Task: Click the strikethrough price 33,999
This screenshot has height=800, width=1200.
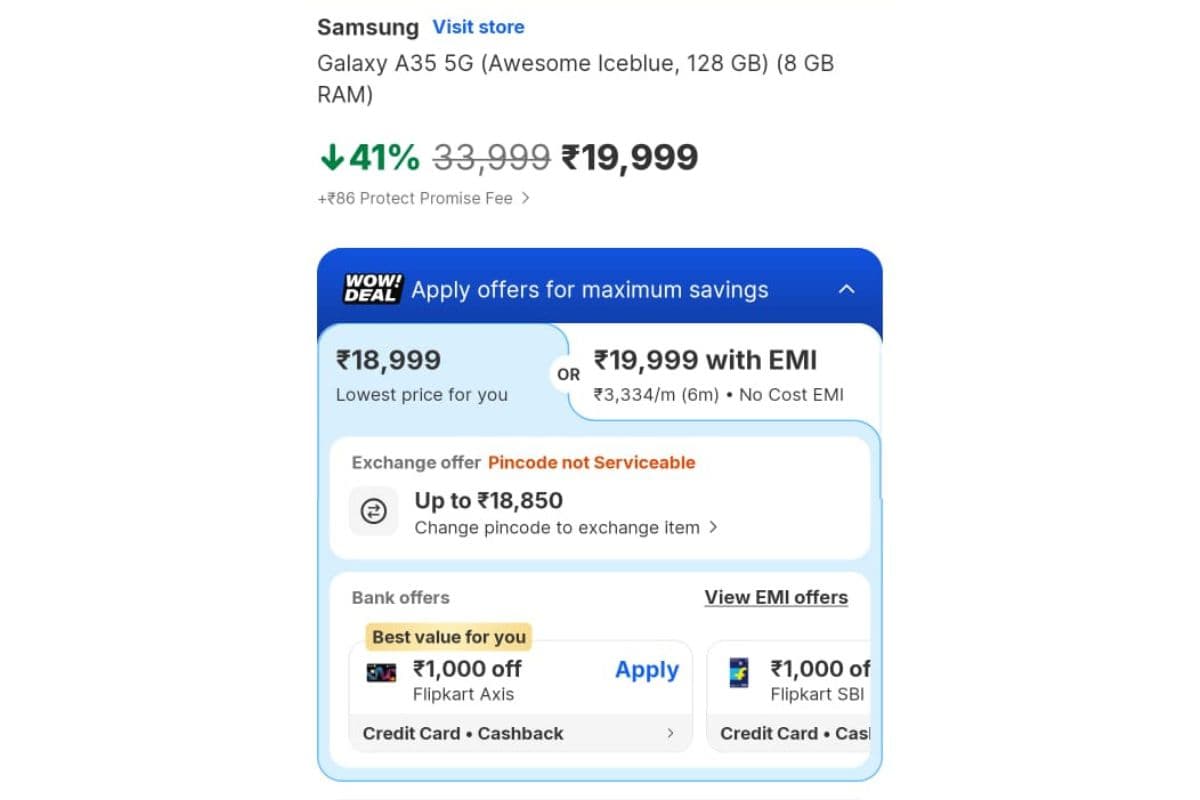Action: click(492, 157)
